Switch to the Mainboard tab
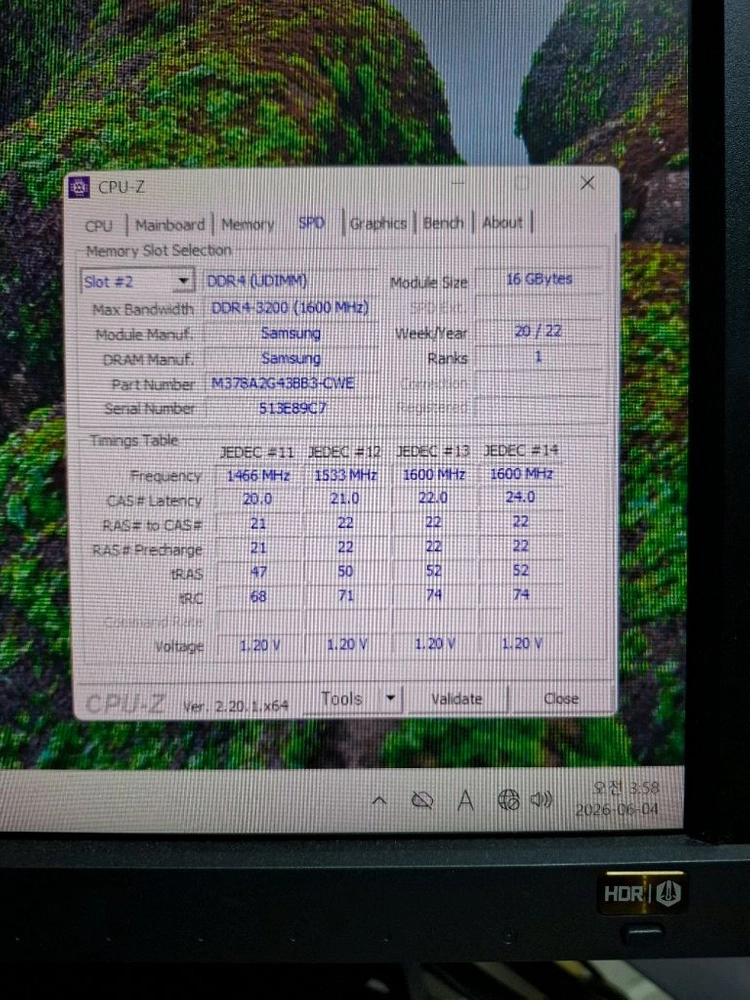 [x=170, y=225]
